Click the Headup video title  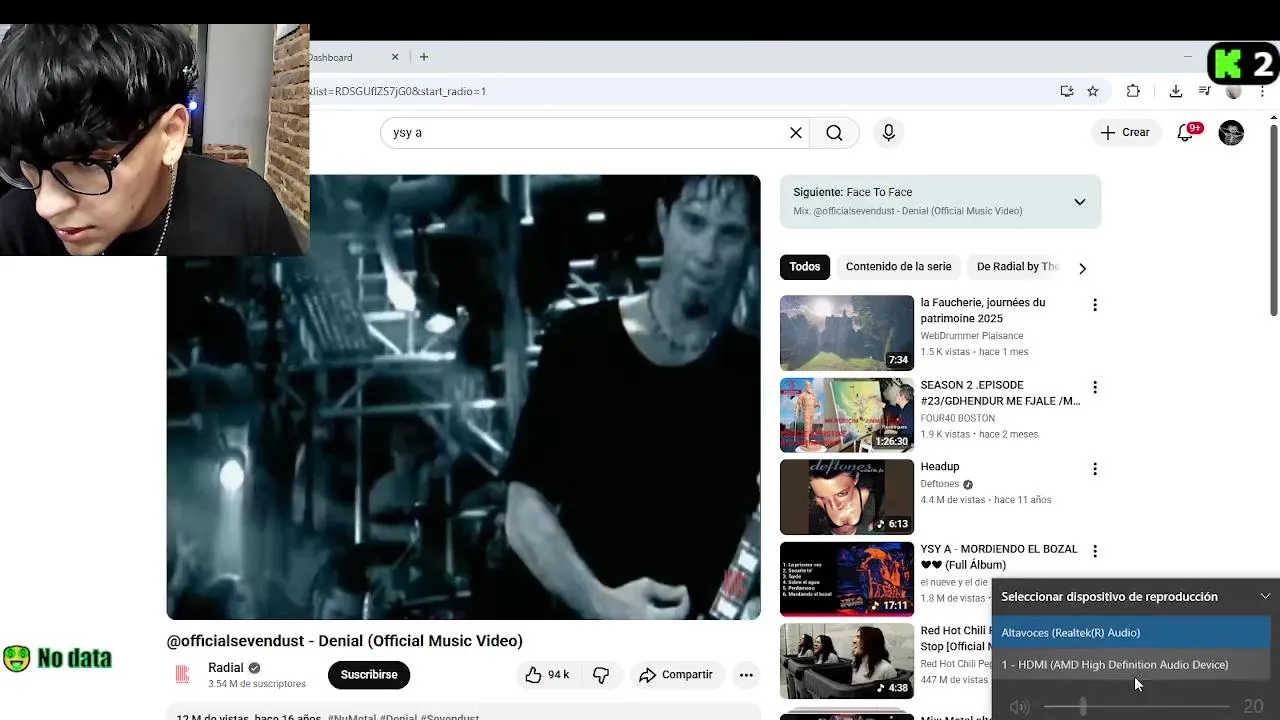tap(939, 467)
